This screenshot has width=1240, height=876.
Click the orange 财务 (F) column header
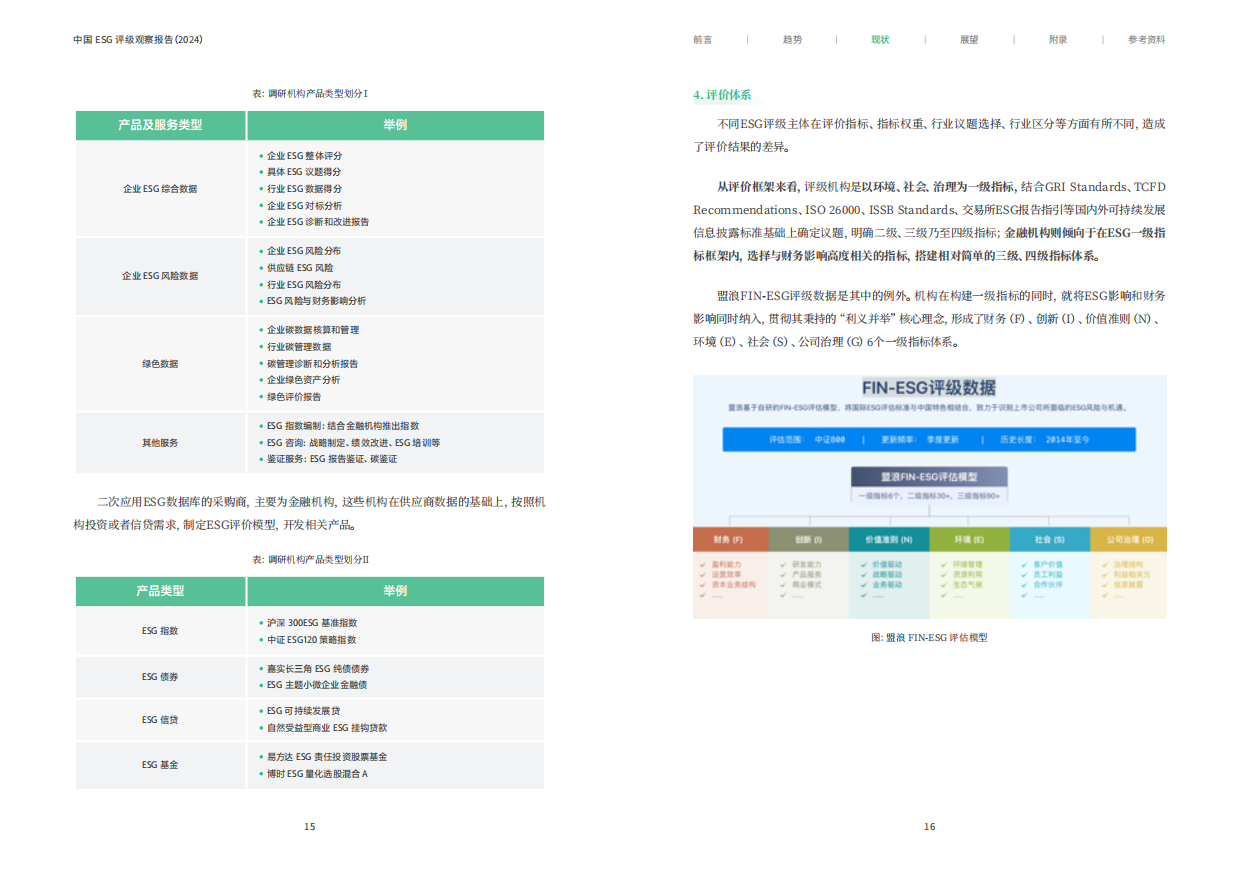click(730, 539)
